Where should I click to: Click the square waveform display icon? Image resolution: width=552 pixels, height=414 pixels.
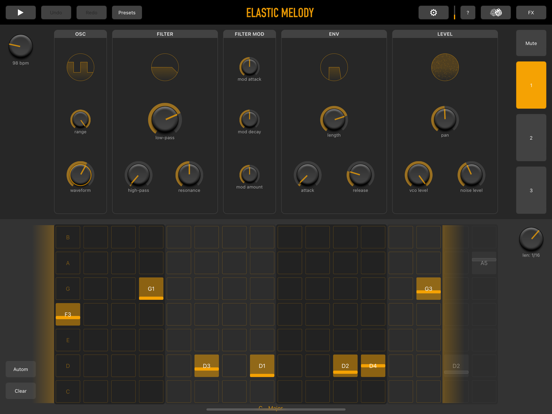[x=80, y=67]
